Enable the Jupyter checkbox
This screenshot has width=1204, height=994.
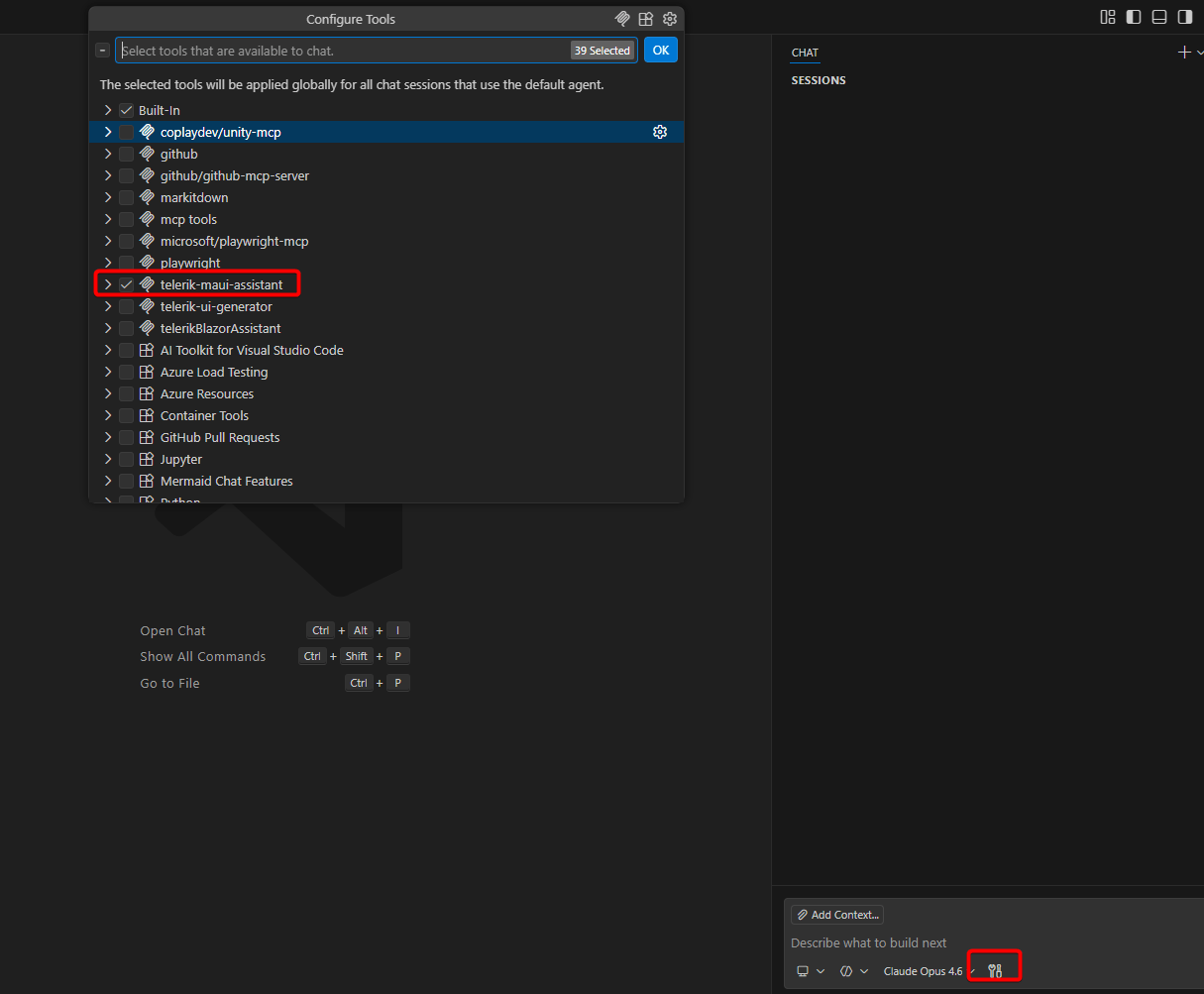tap(126, 459)
